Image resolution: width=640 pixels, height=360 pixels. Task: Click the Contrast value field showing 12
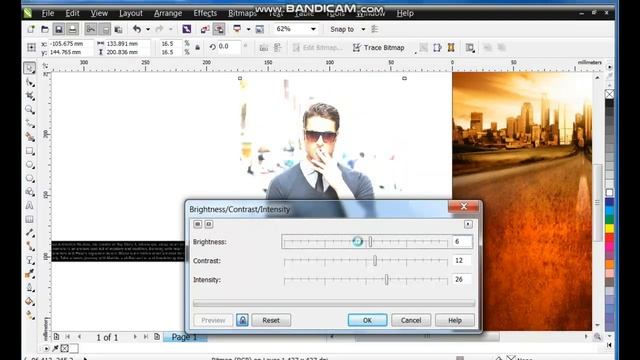pyautogui.click(x=462, y=260)
